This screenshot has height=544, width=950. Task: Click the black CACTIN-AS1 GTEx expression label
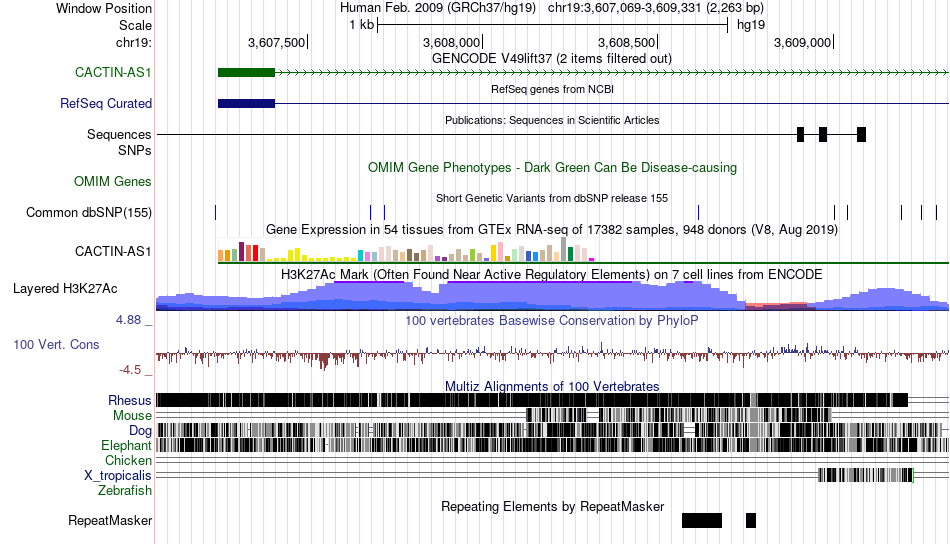click(x=113, y=251)
